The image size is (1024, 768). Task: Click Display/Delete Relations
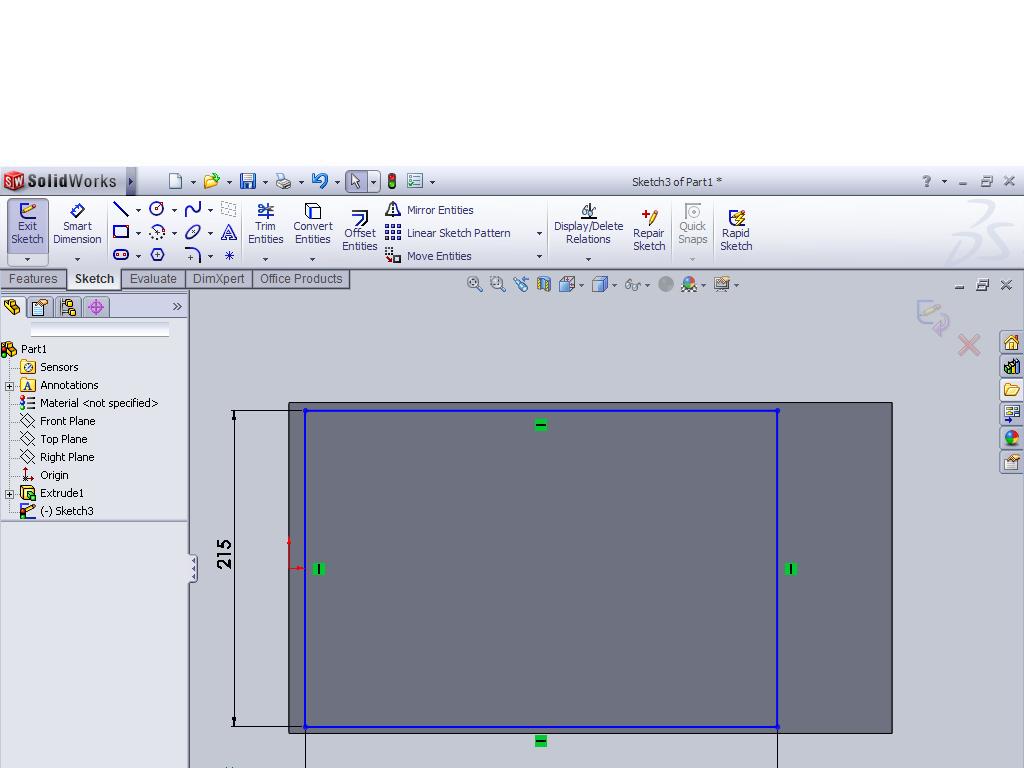[x=588, y=225]
